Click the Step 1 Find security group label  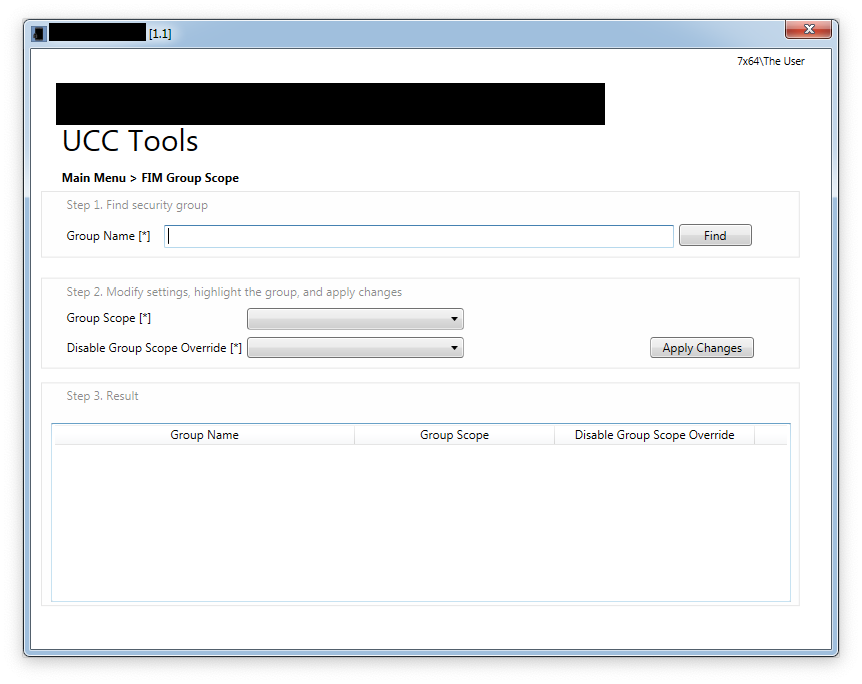[x=137, y=205]
